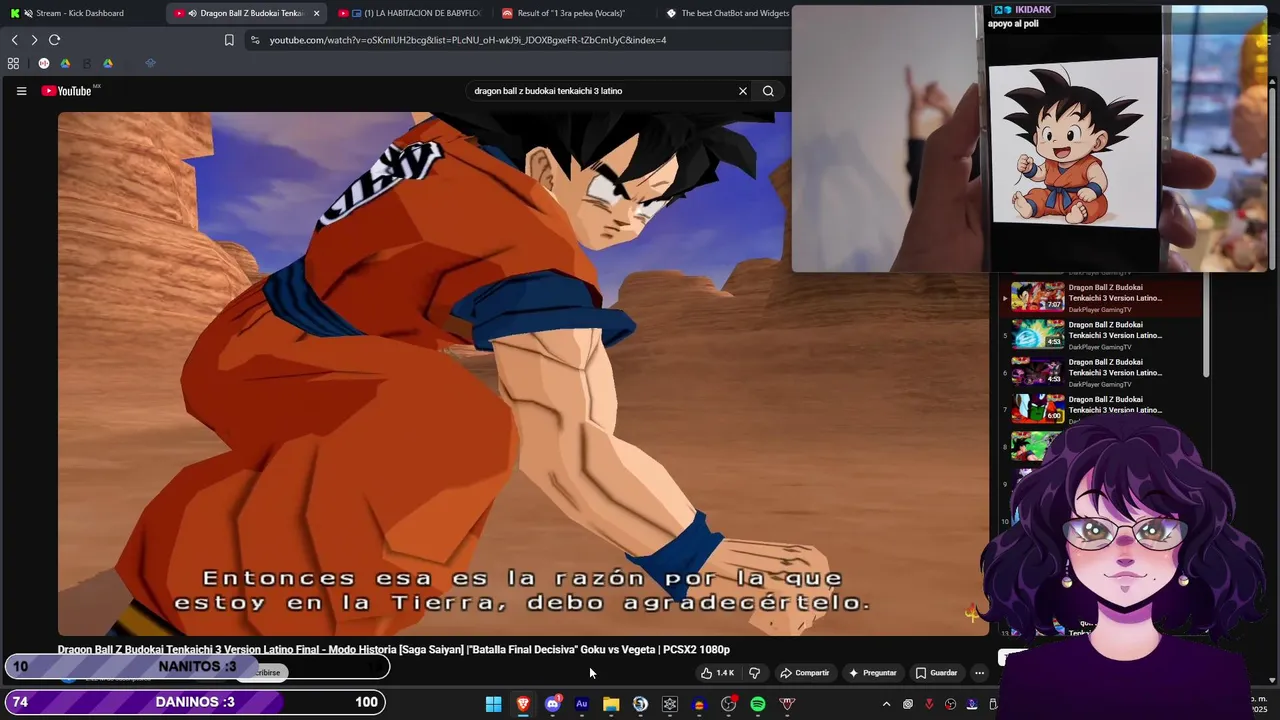Reload the YouTube page
Viewport: 1280px width, 720px height.
(x=54, y=40)
